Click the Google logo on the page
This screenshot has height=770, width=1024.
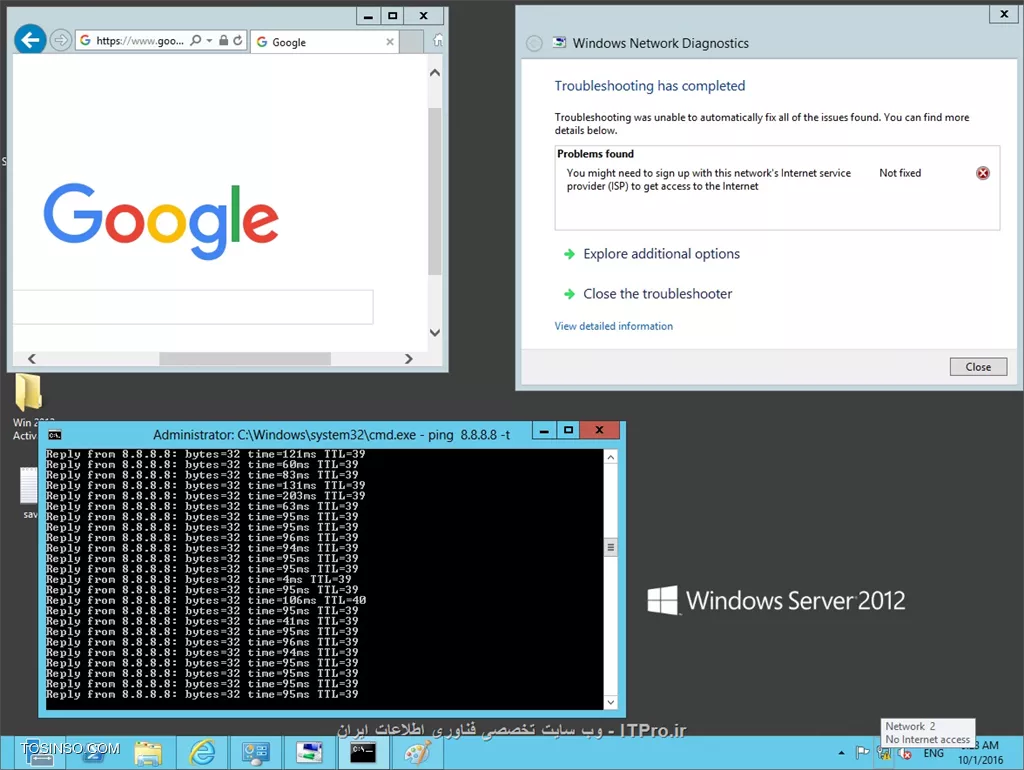click(x=161, y=220)
